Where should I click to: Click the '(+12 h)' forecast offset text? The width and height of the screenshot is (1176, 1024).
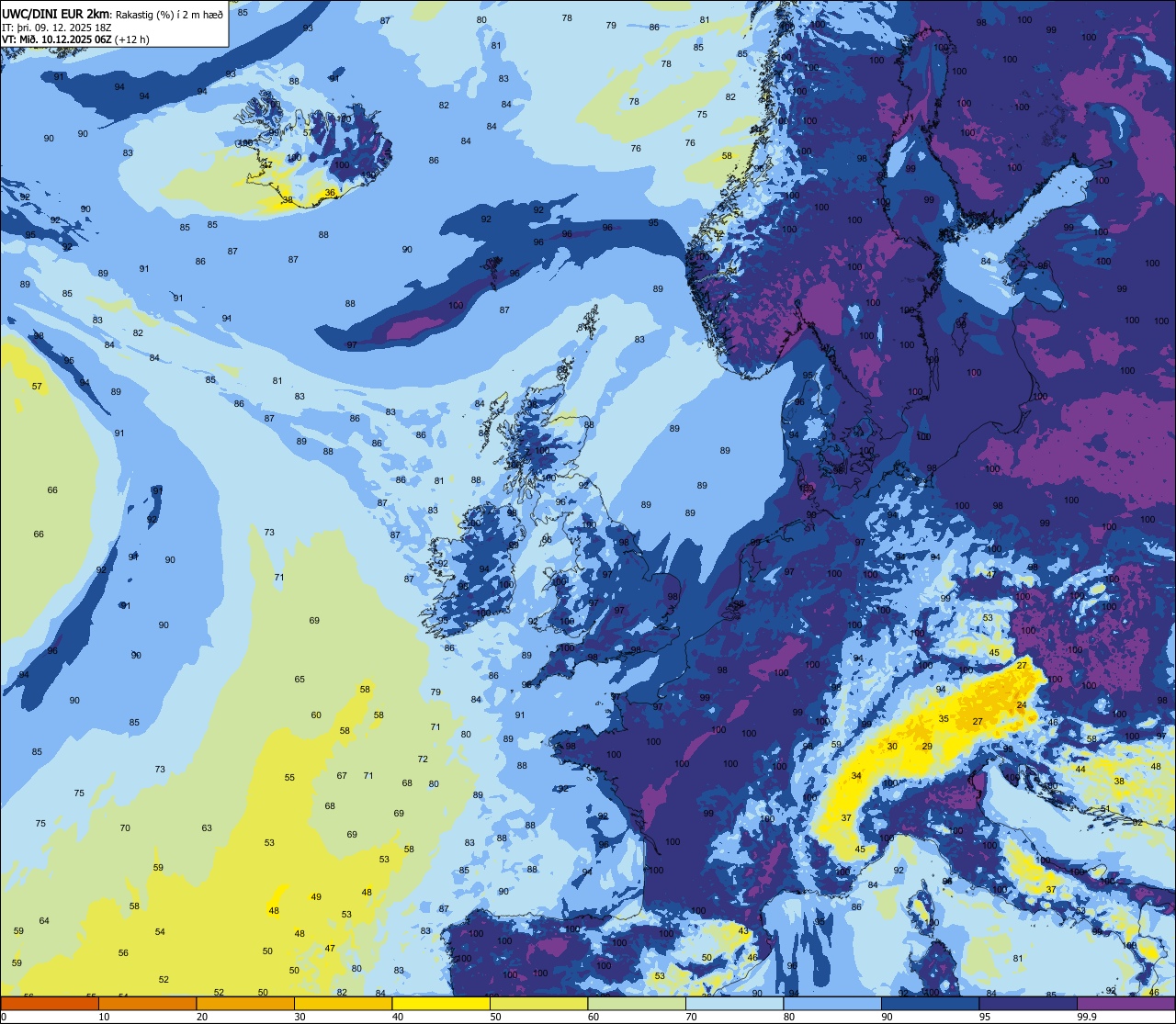coord(132,39)
